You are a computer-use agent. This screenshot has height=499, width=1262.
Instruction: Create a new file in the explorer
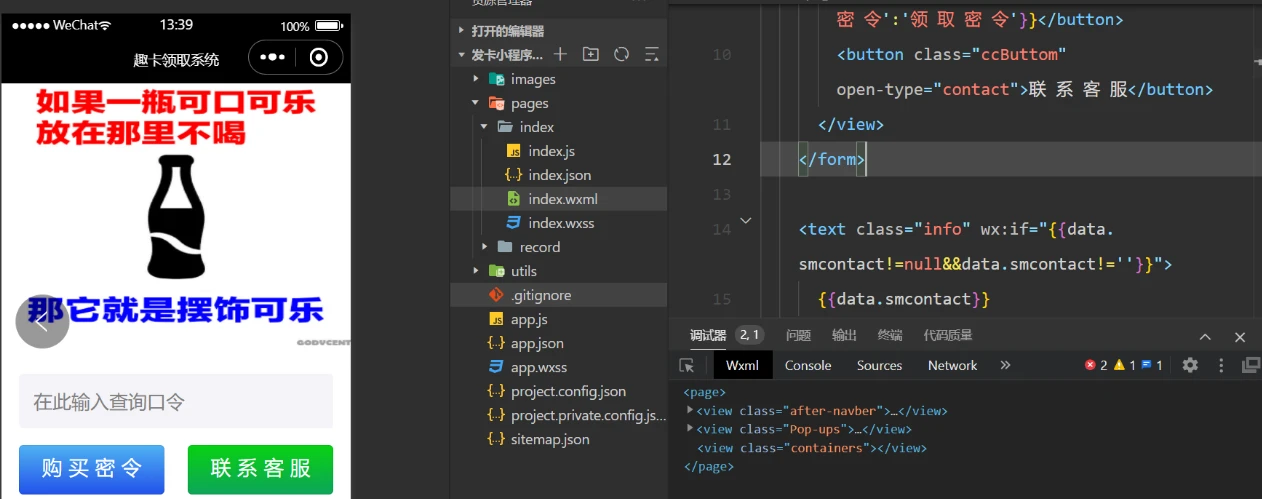point(560,54)
